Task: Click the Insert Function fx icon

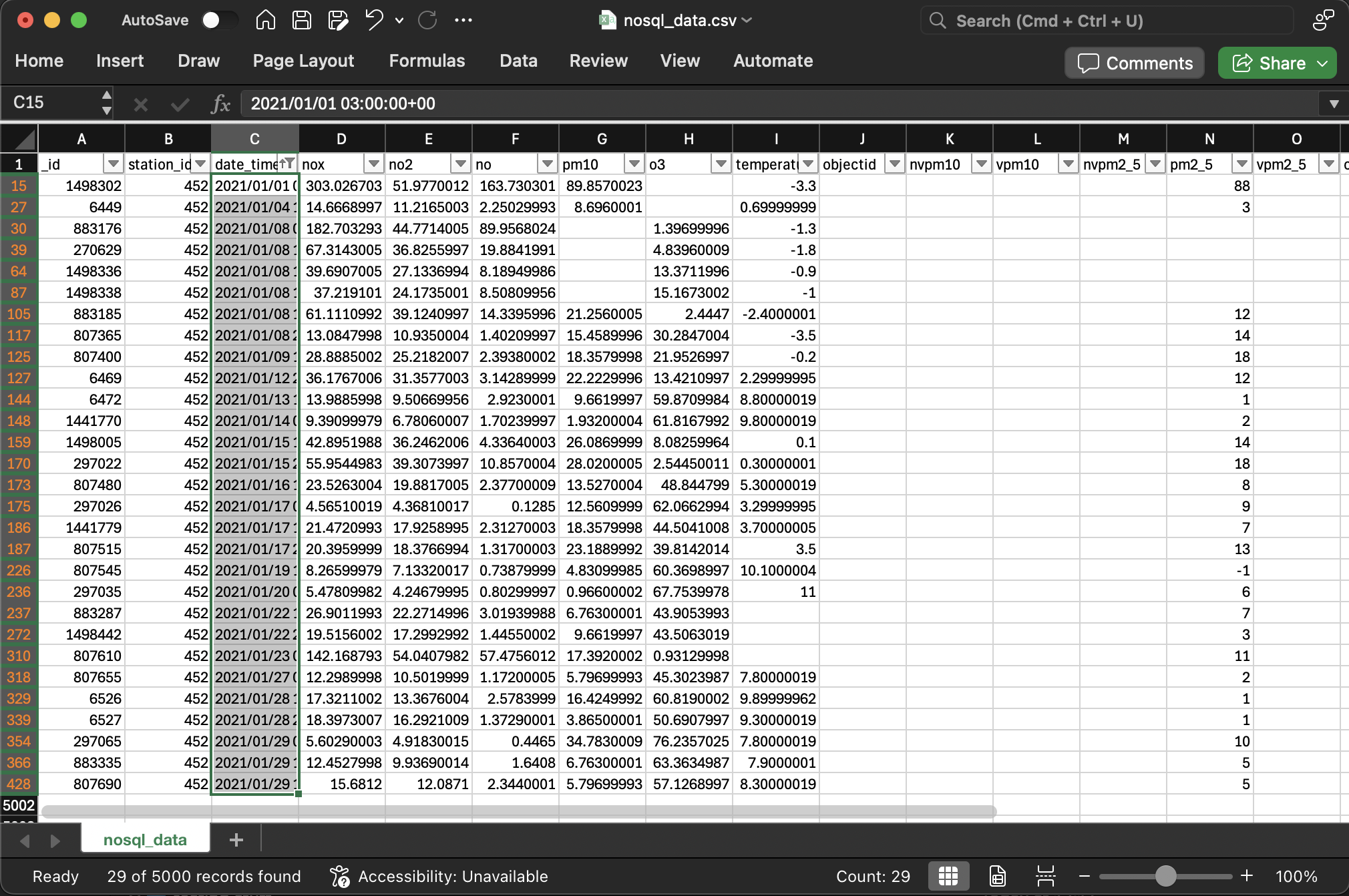Action: [220, 104]
